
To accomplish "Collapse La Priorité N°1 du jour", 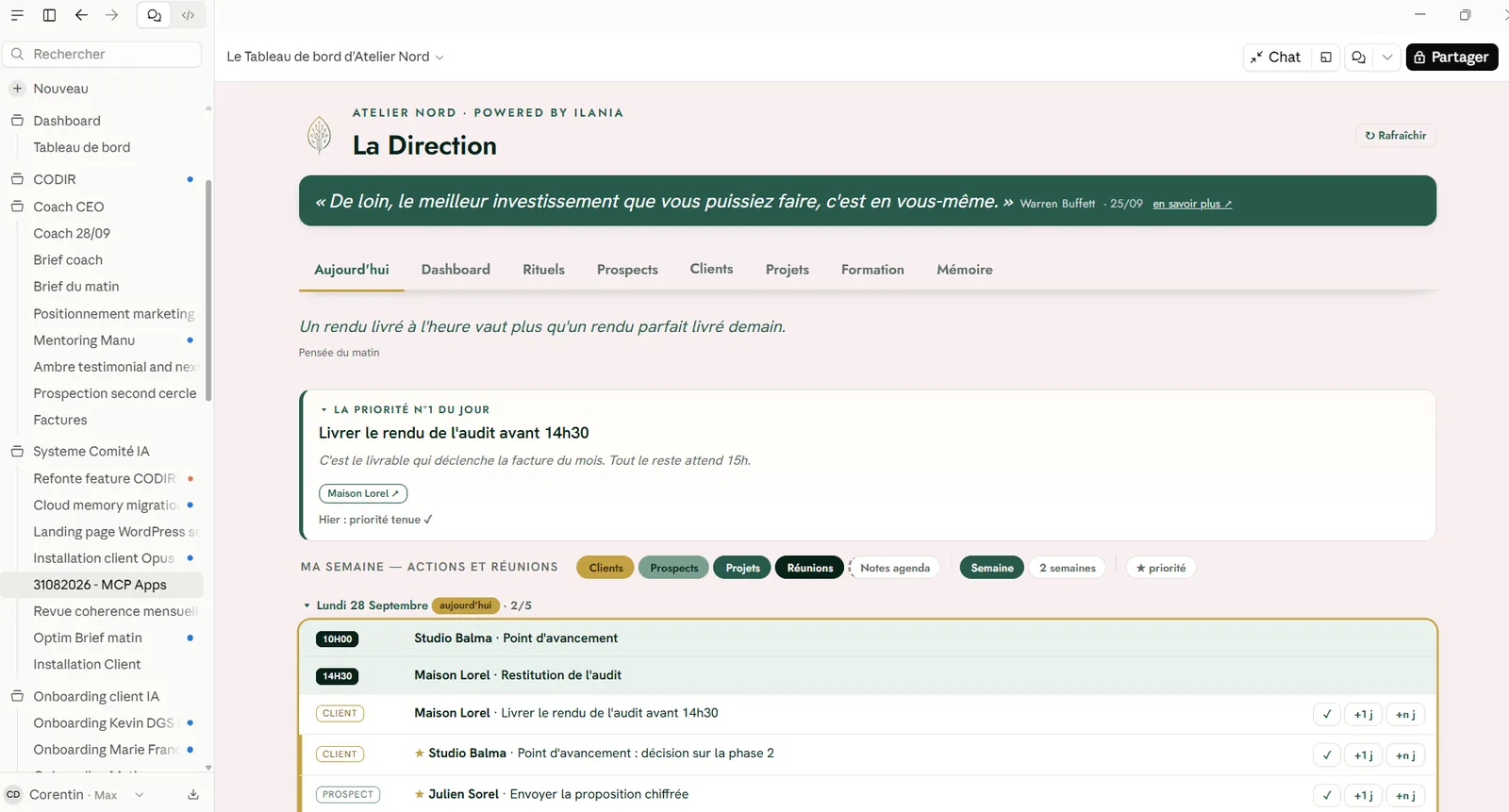I will click(x=323, y=410).
